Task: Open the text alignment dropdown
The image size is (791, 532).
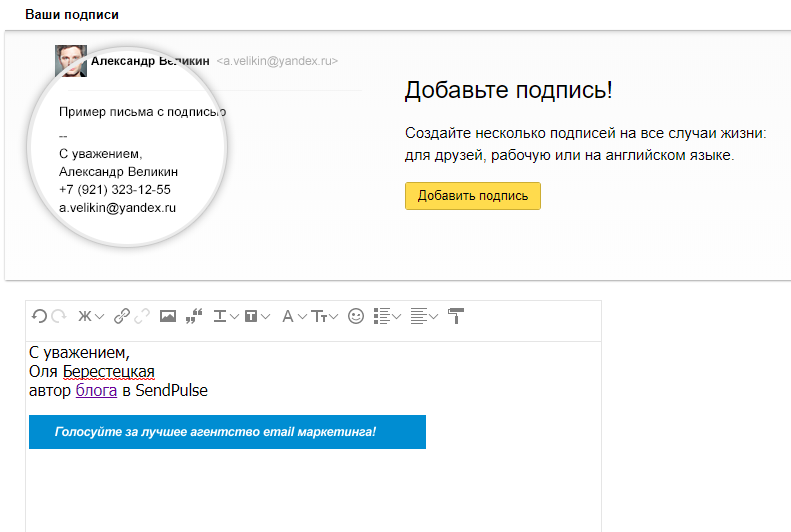Action: (424, 316)
